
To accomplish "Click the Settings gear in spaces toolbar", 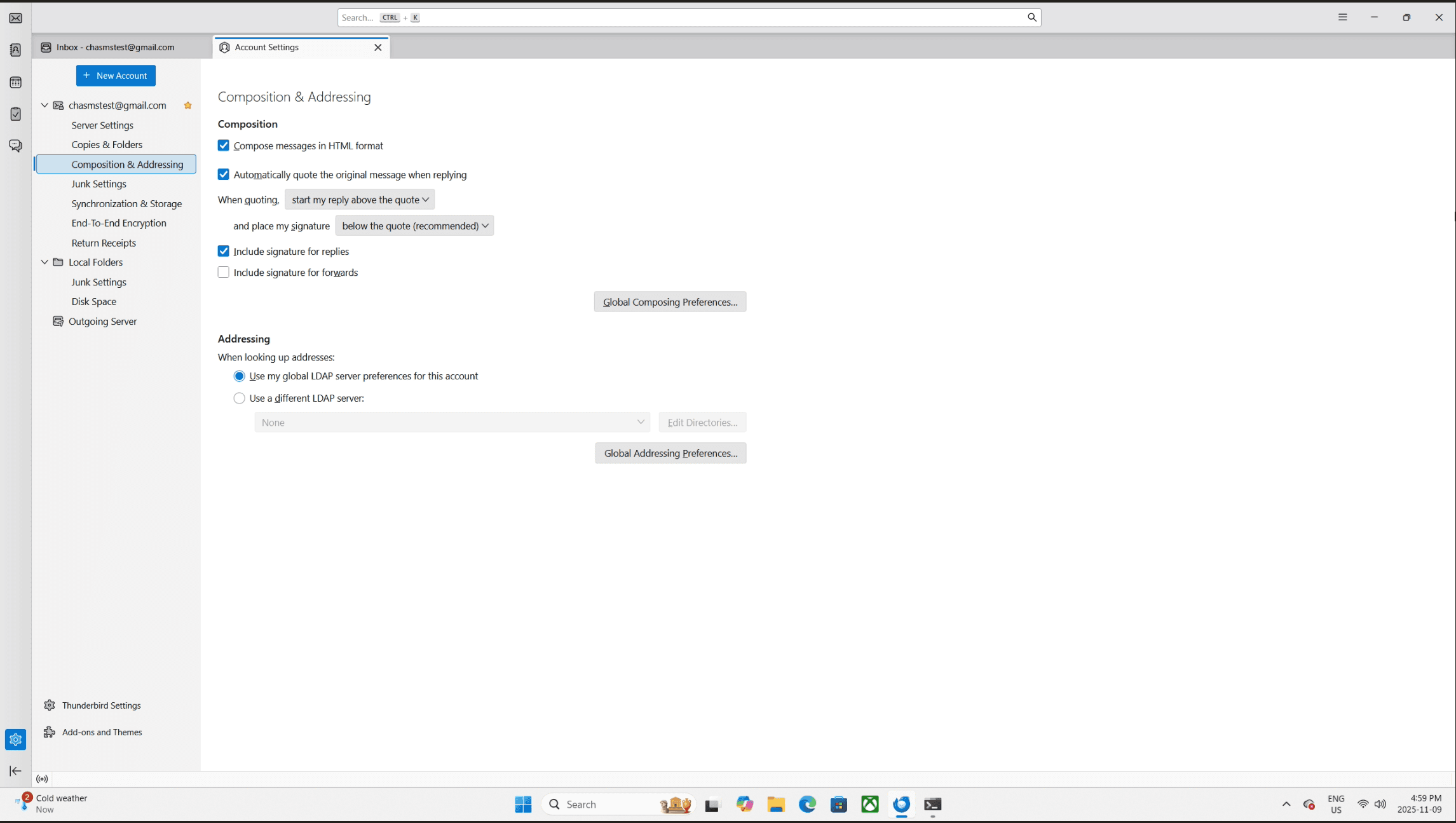I will pyautogui.click(x=15, y=739).
